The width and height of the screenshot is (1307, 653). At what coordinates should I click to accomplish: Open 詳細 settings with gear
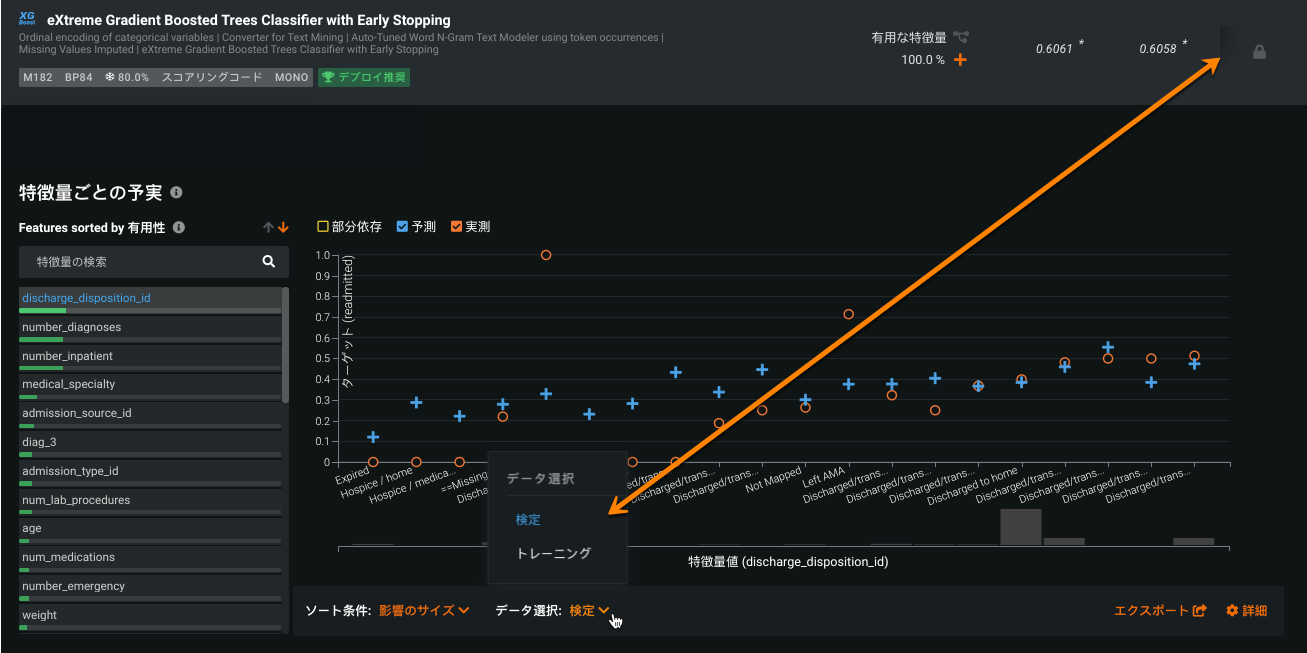(x=1247, y=611)
